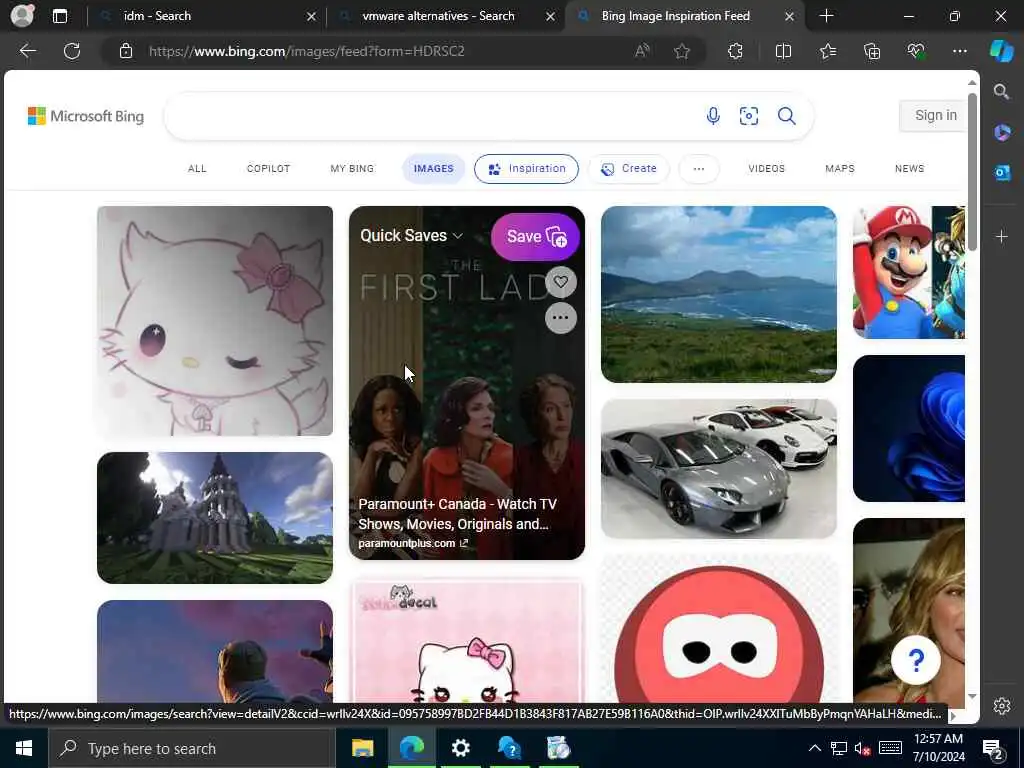Screen dimensions: 1024x768
Task: Expand the Quick Saves dropdown
Action: pos(411,236)
